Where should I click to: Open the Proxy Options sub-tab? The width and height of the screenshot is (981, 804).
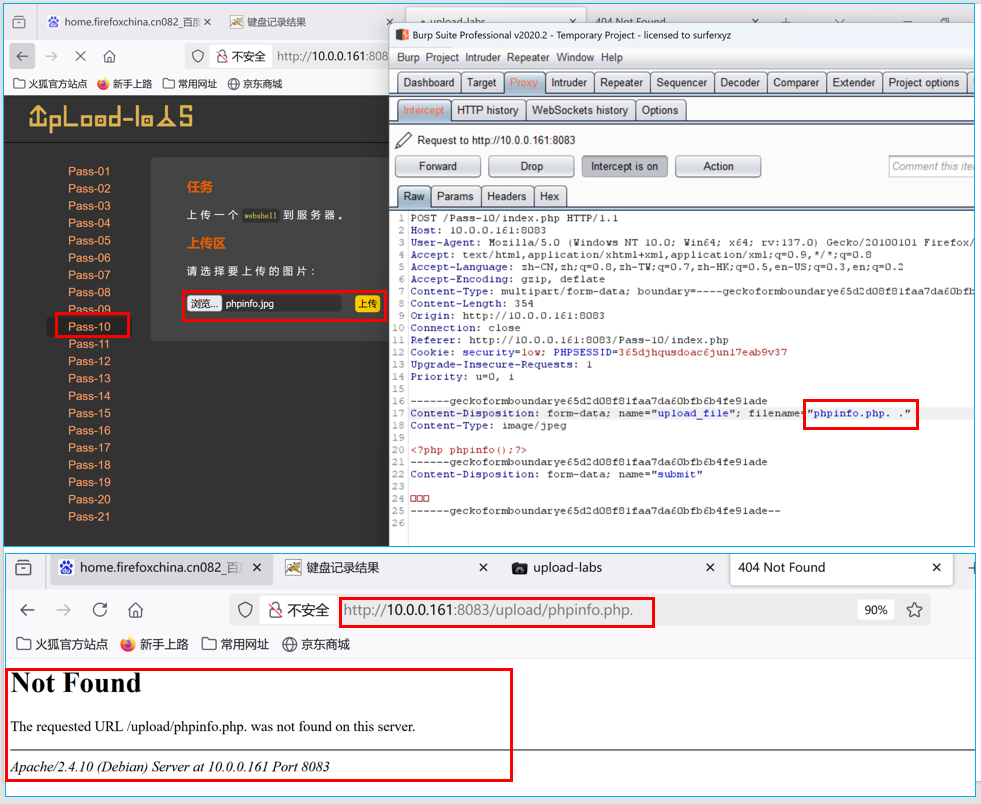click(x=659, y=110)
